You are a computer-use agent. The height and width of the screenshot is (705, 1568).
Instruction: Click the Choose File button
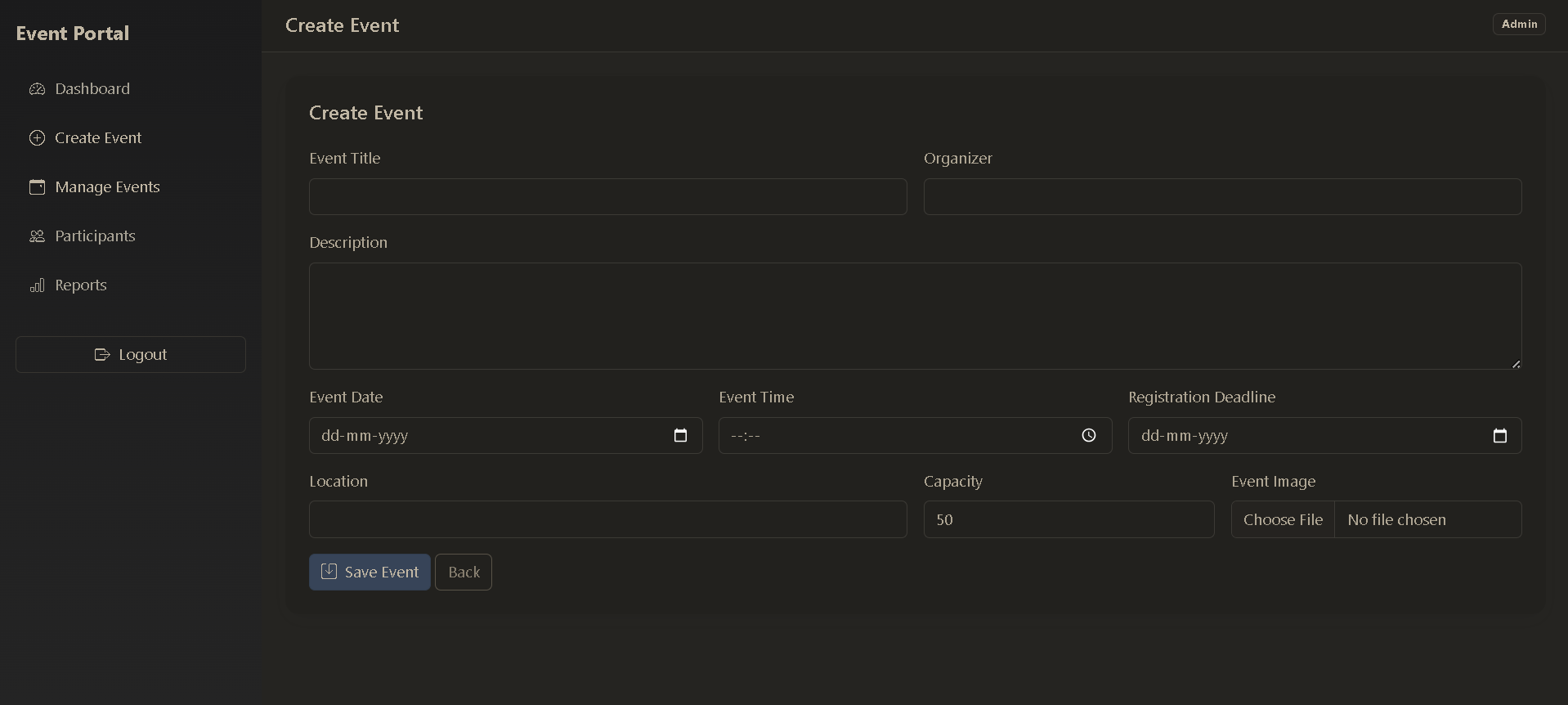1284,519
